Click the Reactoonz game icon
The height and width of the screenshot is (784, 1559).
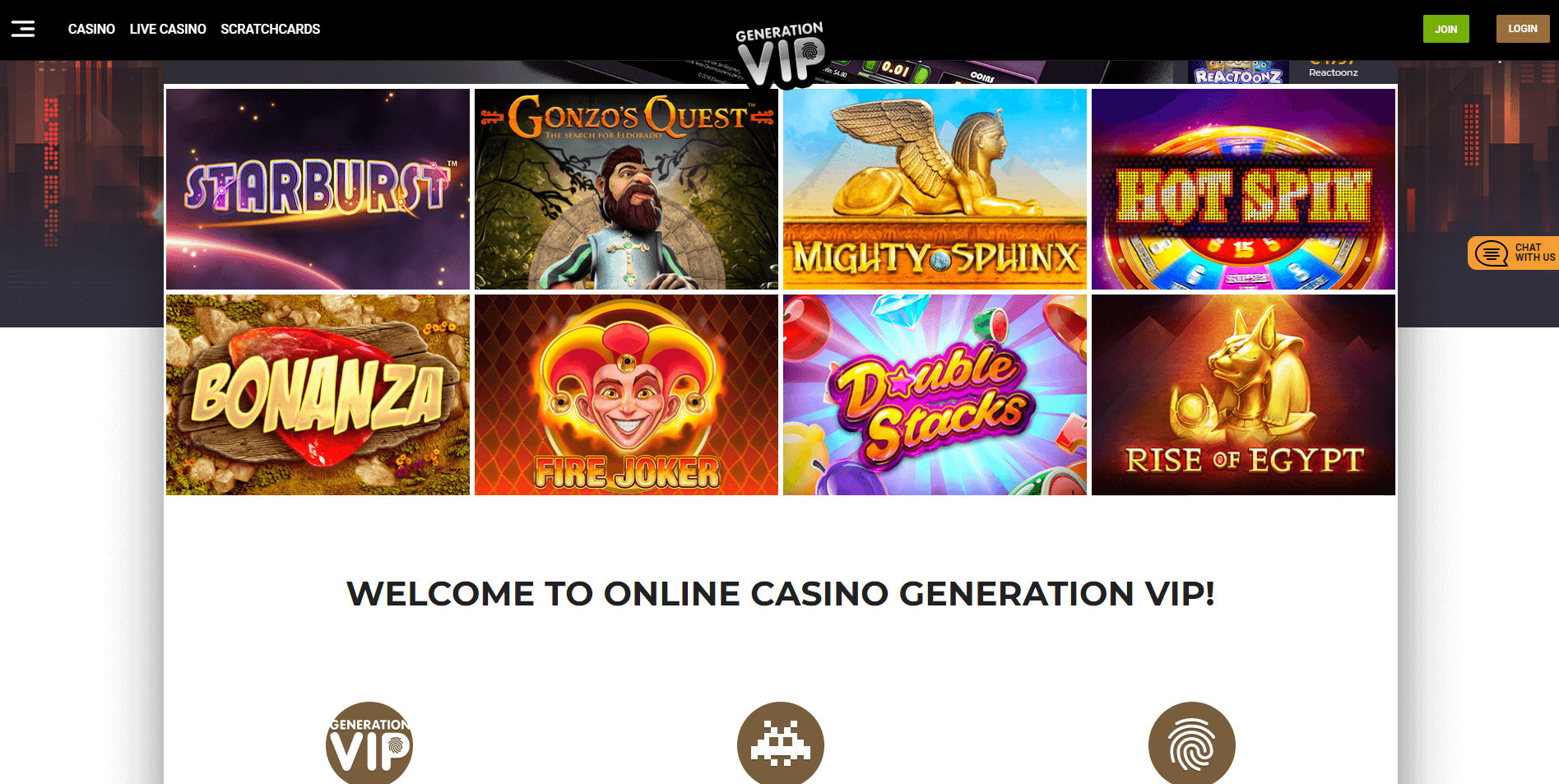coord(1238,72)
